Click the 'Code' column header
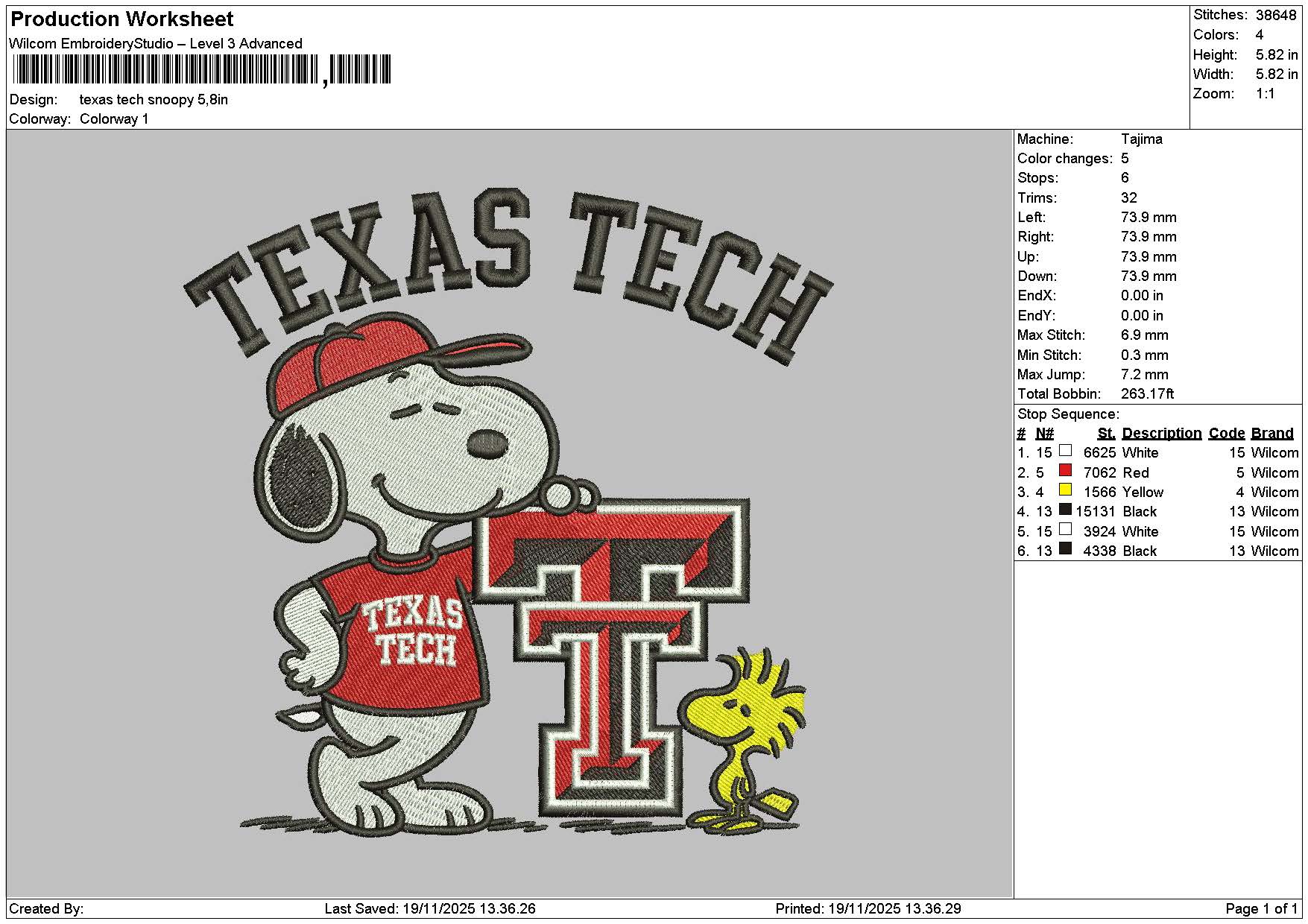The image size is (1308, 924). pos(1227,433)
